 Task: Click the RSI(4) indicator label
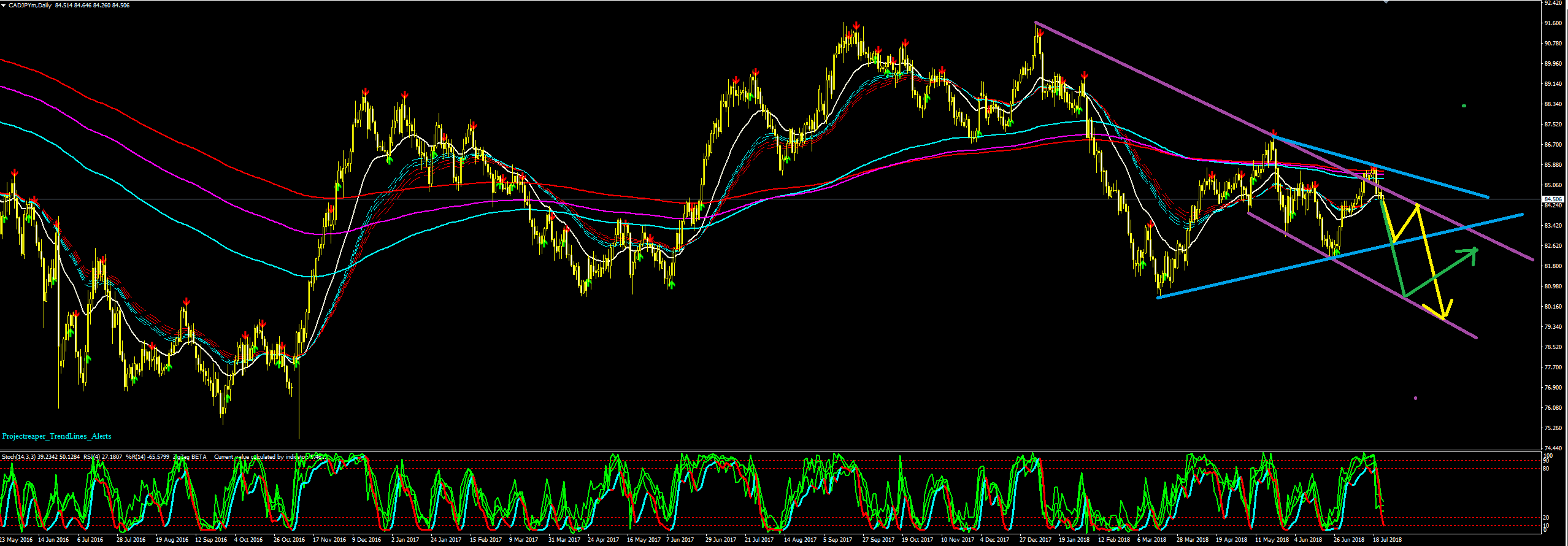tap(93, 457)
